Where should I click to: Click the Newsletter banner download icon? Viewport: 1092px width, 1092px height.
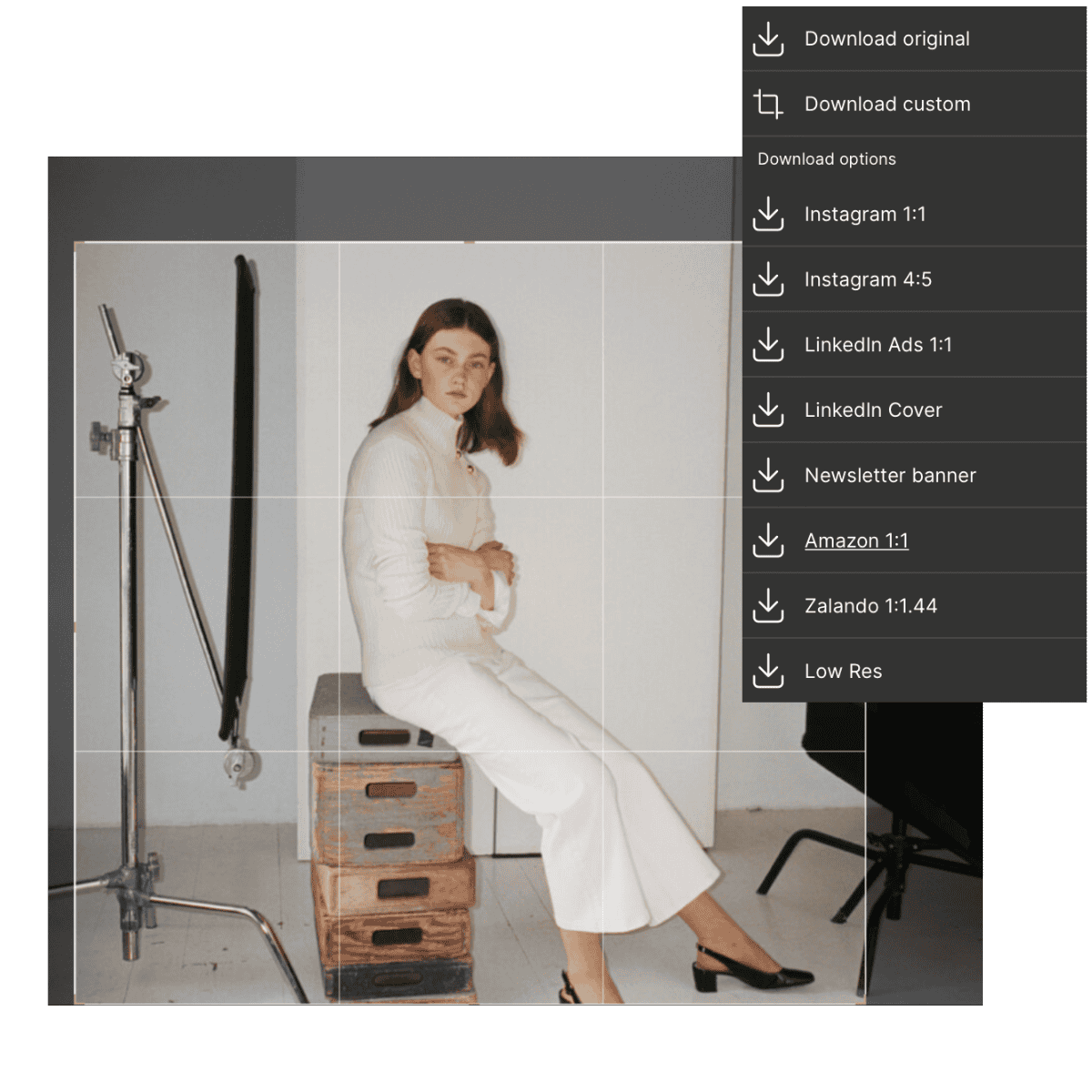tap(768, 475)
